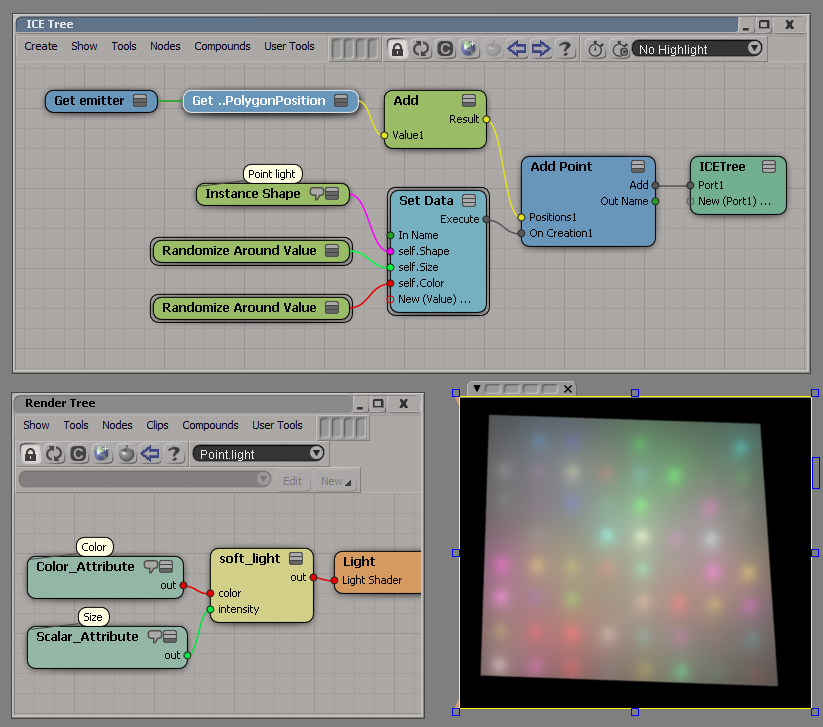The image size is (823, 727).
Task: Click the 'C' clear icon in Render Tree
Action: (78, 454)
